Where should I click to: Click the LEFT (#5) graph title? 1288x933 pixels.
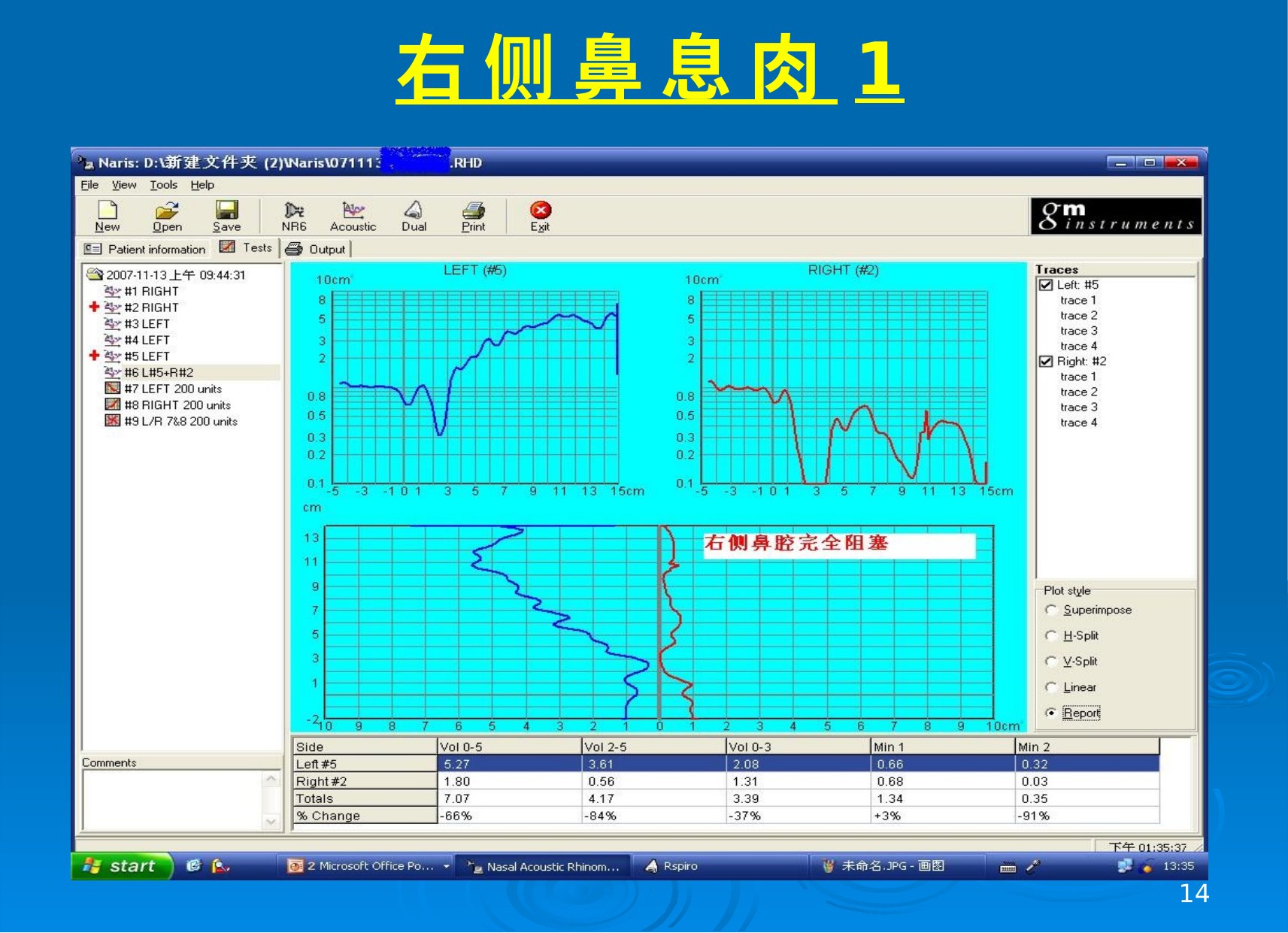coord(474,270)
